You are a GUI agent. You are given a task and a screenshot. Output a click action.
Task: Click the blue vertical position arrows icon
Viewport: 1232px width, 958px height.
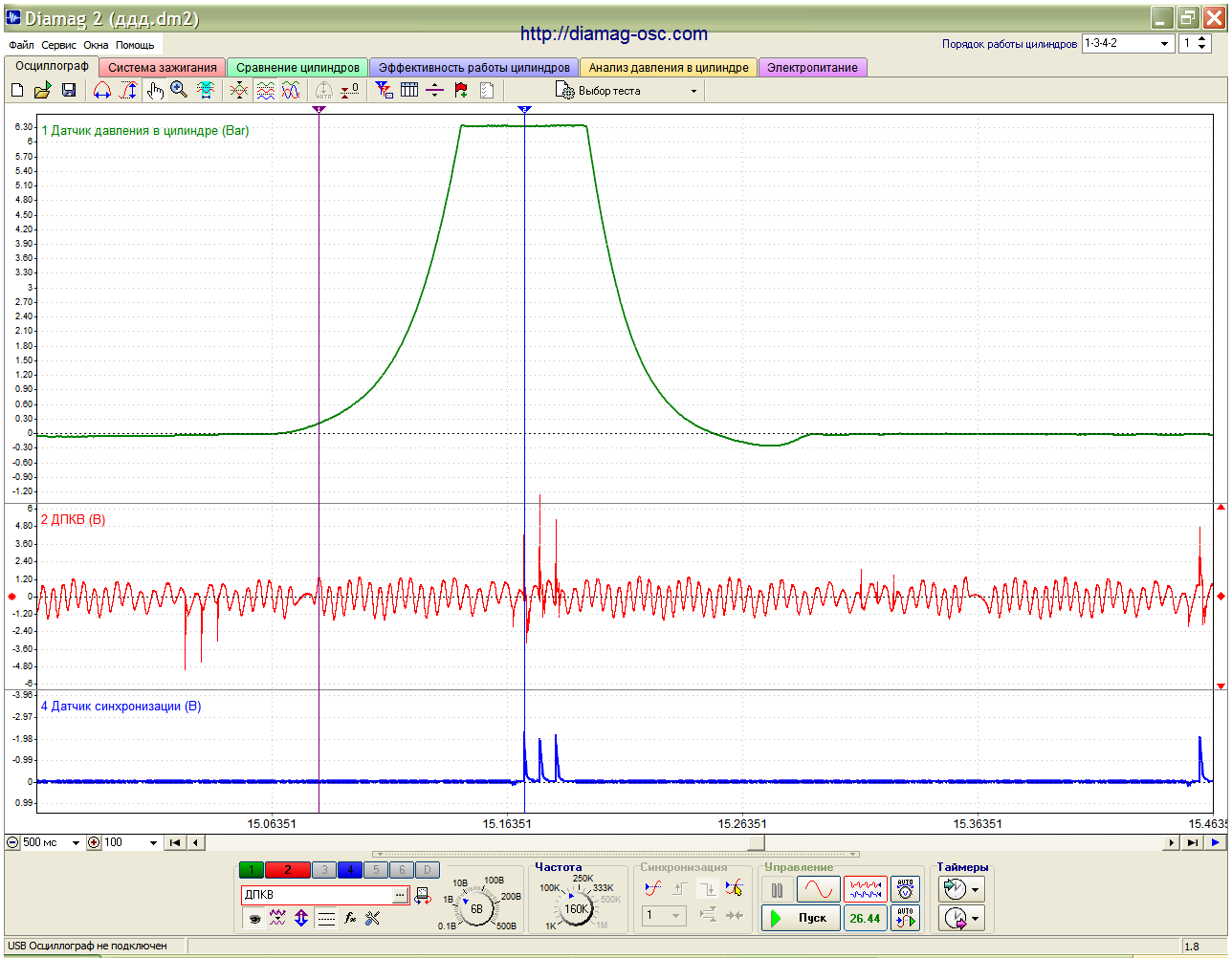(301, 919)
